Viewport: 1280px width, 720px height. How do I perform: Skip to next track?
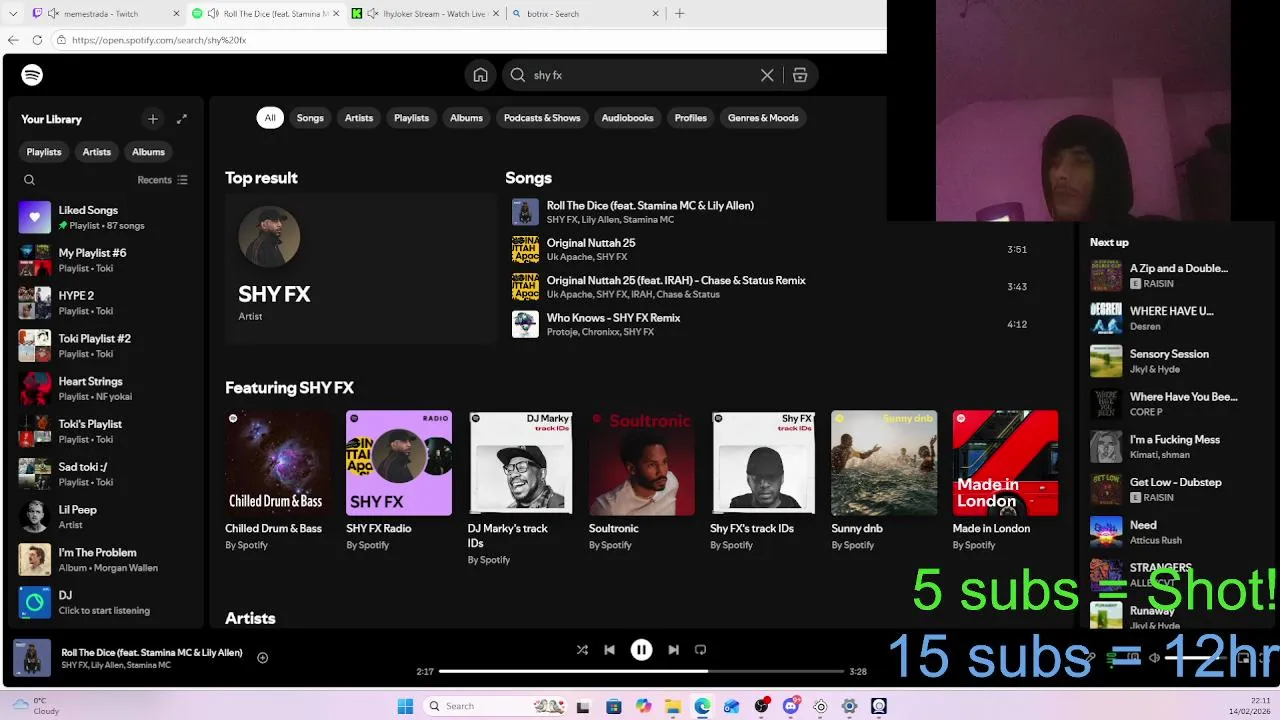(673, 650)
